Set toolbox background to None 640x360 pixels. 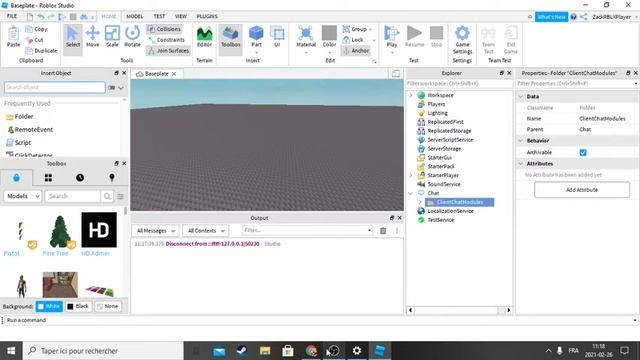pos(107,306)
